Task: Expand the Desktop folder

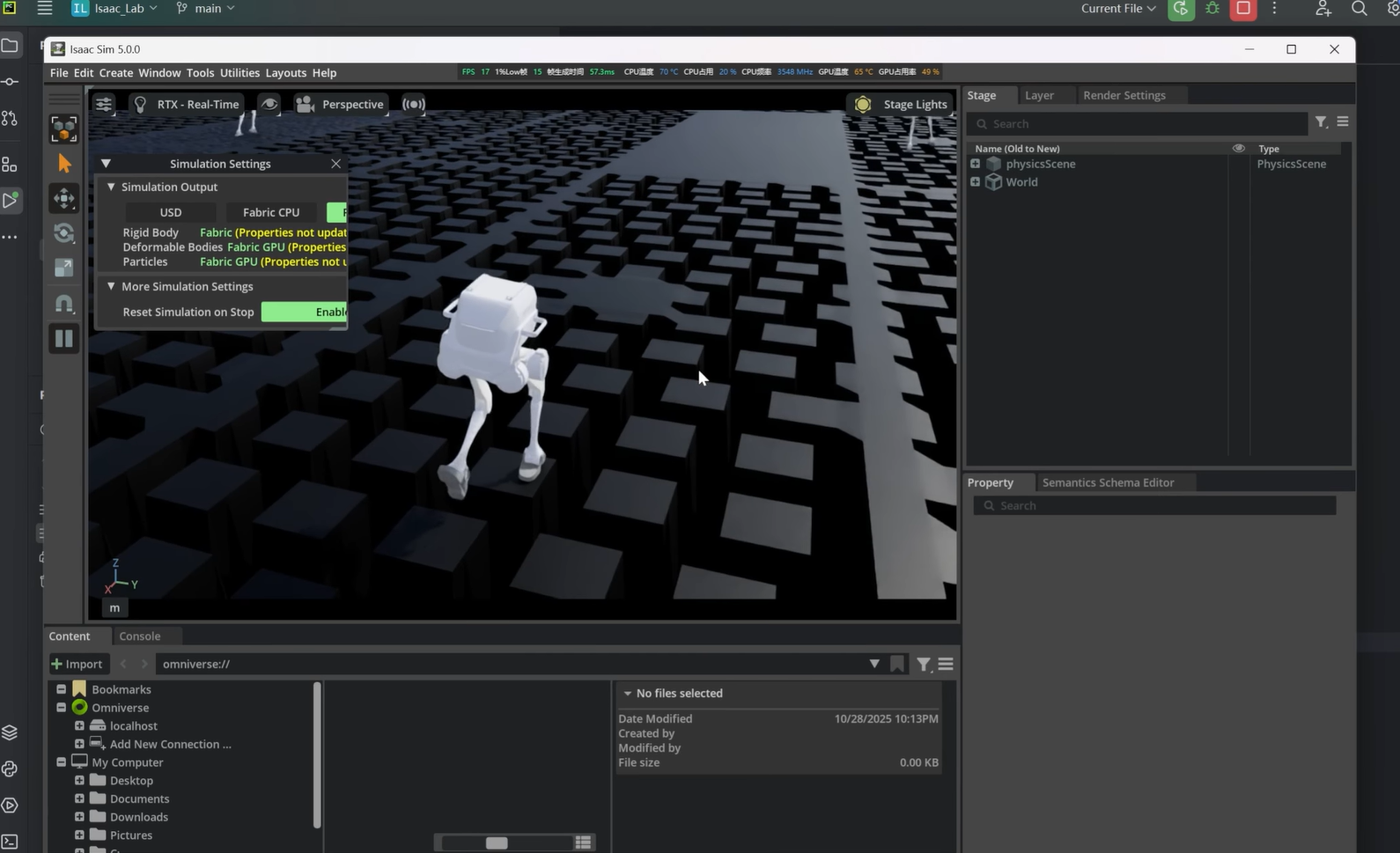Action: (x=79, y=781)
